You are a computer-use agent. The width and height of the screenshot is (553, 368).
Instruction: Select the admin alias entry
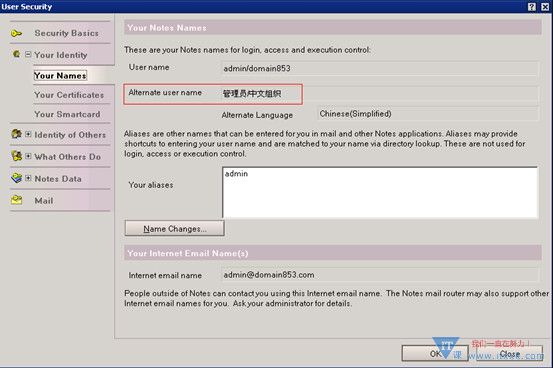236,174
